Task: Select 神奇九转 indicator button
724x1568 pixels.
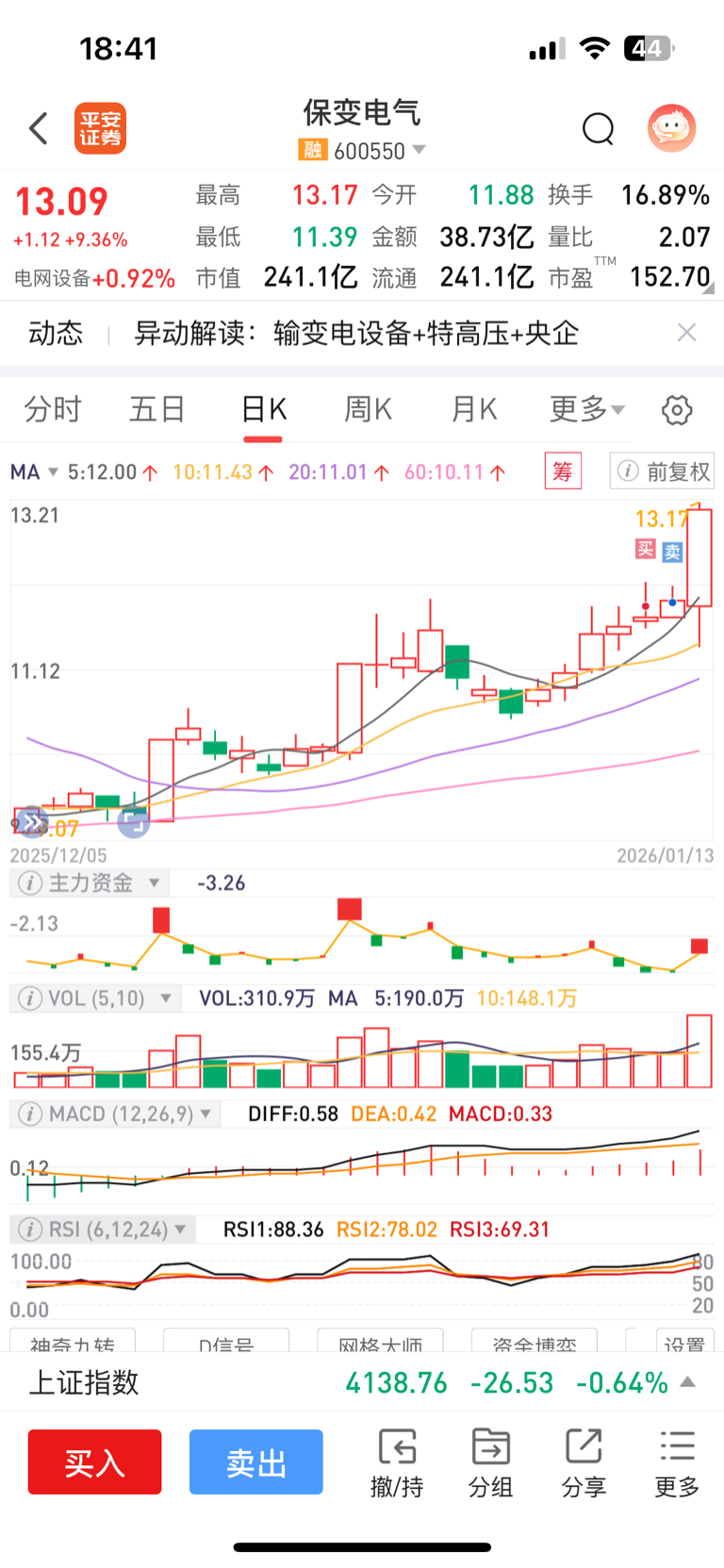Action: pyautogui.click(x=73, y=1341)
